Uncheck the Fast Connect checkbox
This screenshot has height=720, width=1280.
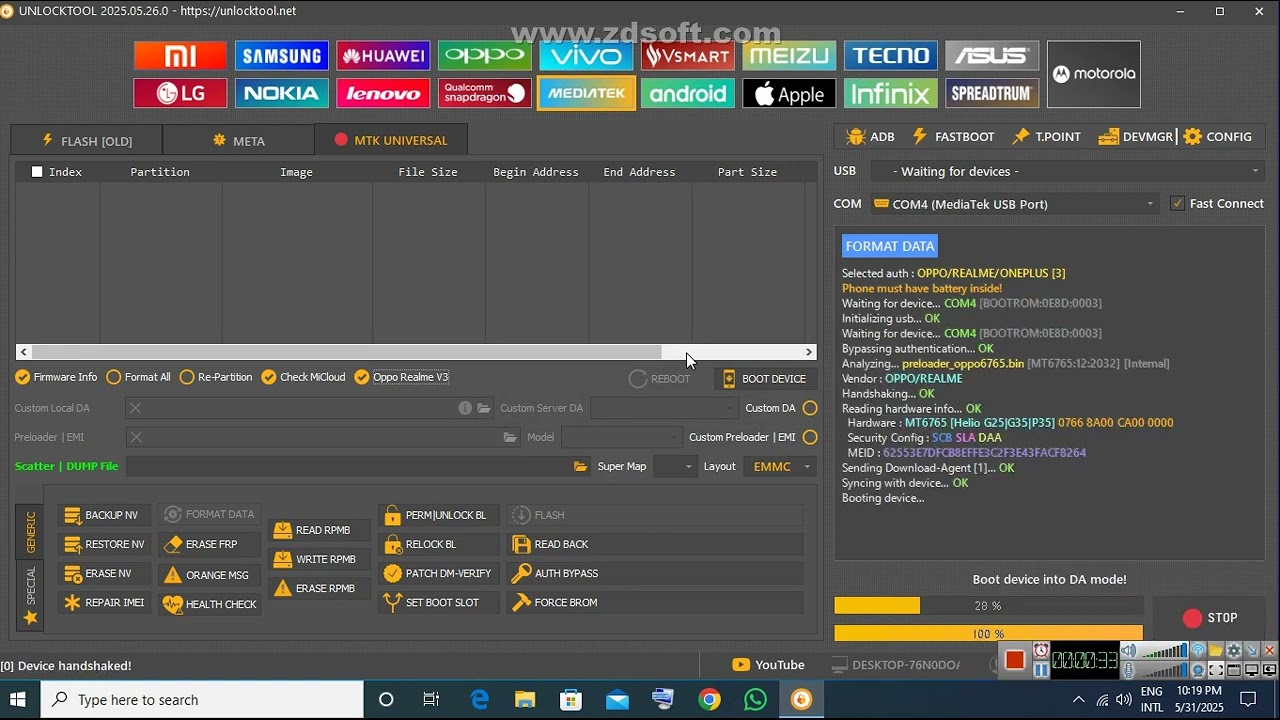click(1177, 203)
